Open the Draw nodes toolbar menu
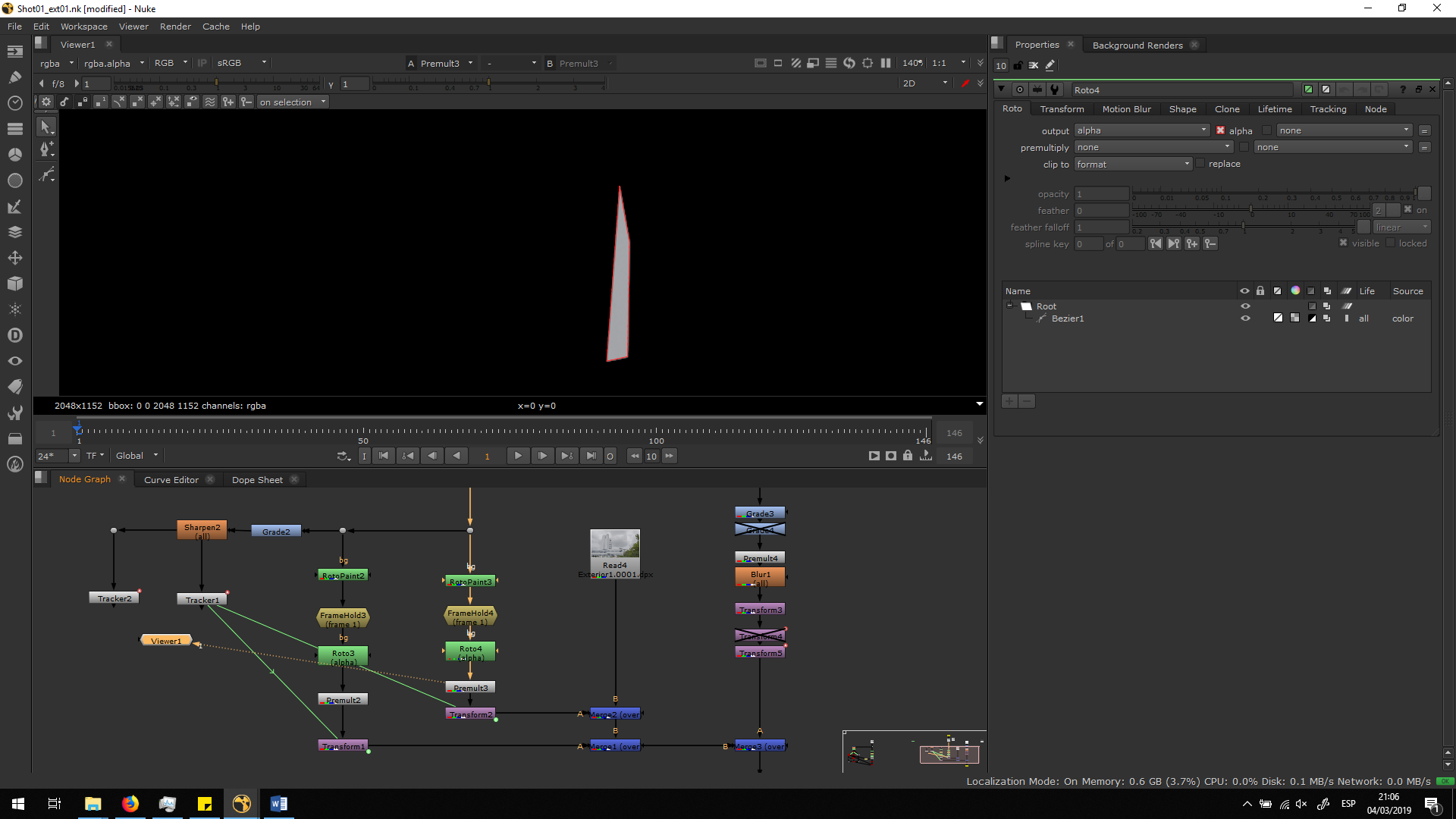This screenshot has height=819, width=1456. coord(14,77)
